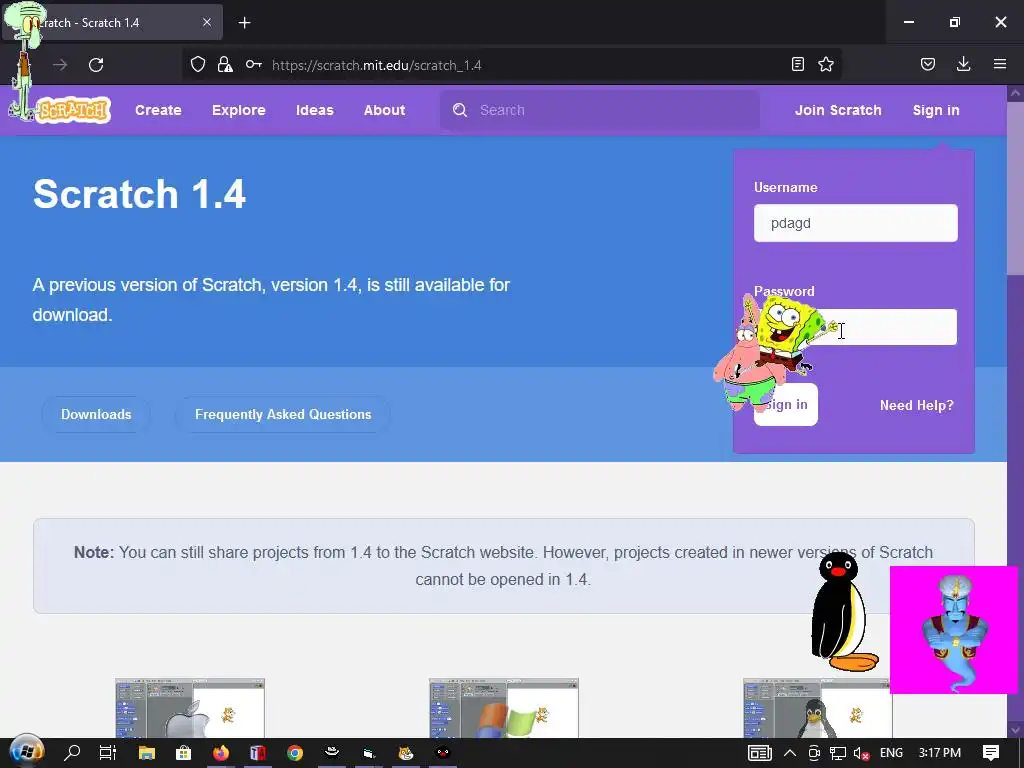Open the Pocket save icon
This screenshot has width=1024, height=768.
coord(927,64)
